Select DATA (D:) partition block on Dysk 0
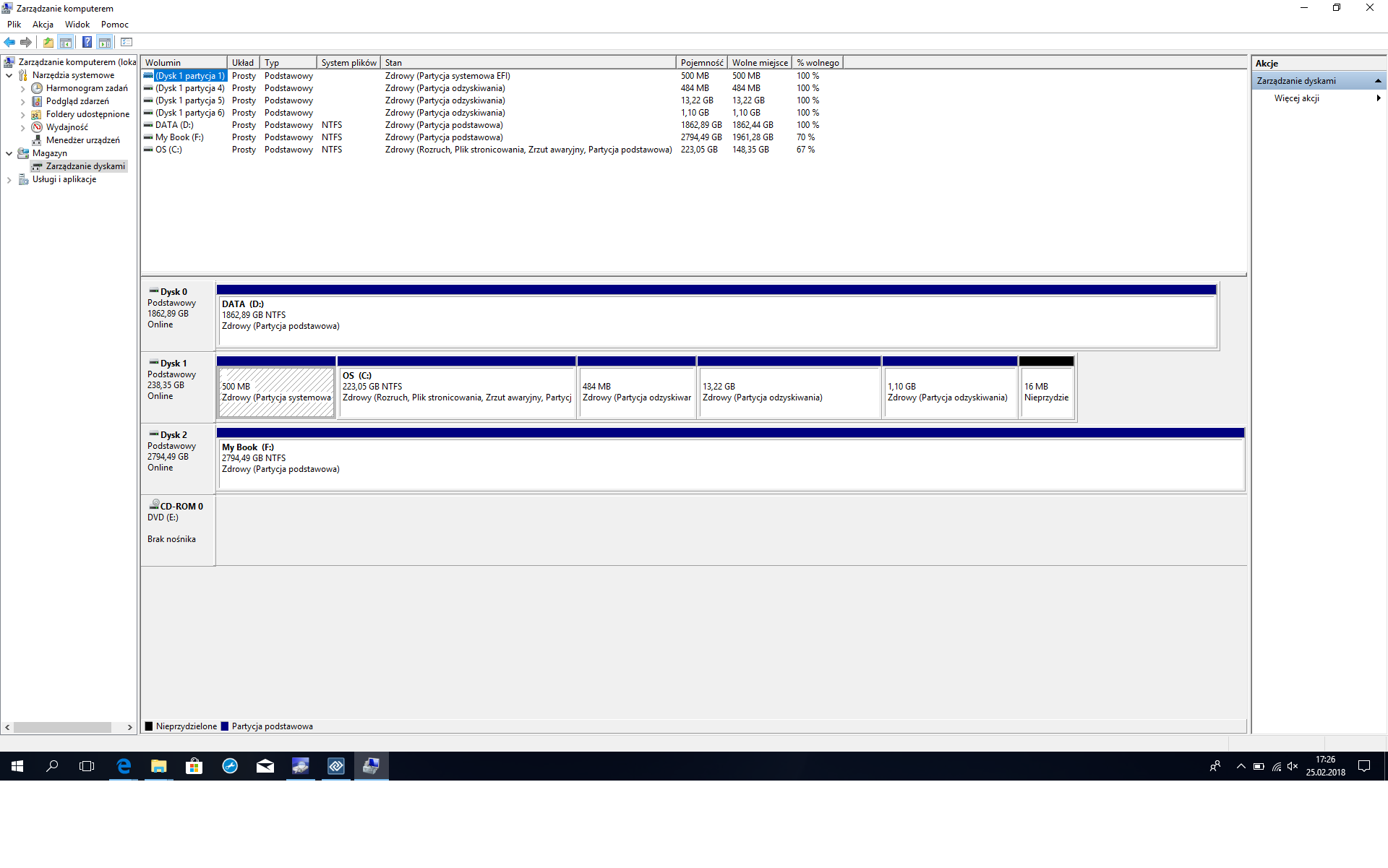1388x868 pixels. [x=716, y=316]
